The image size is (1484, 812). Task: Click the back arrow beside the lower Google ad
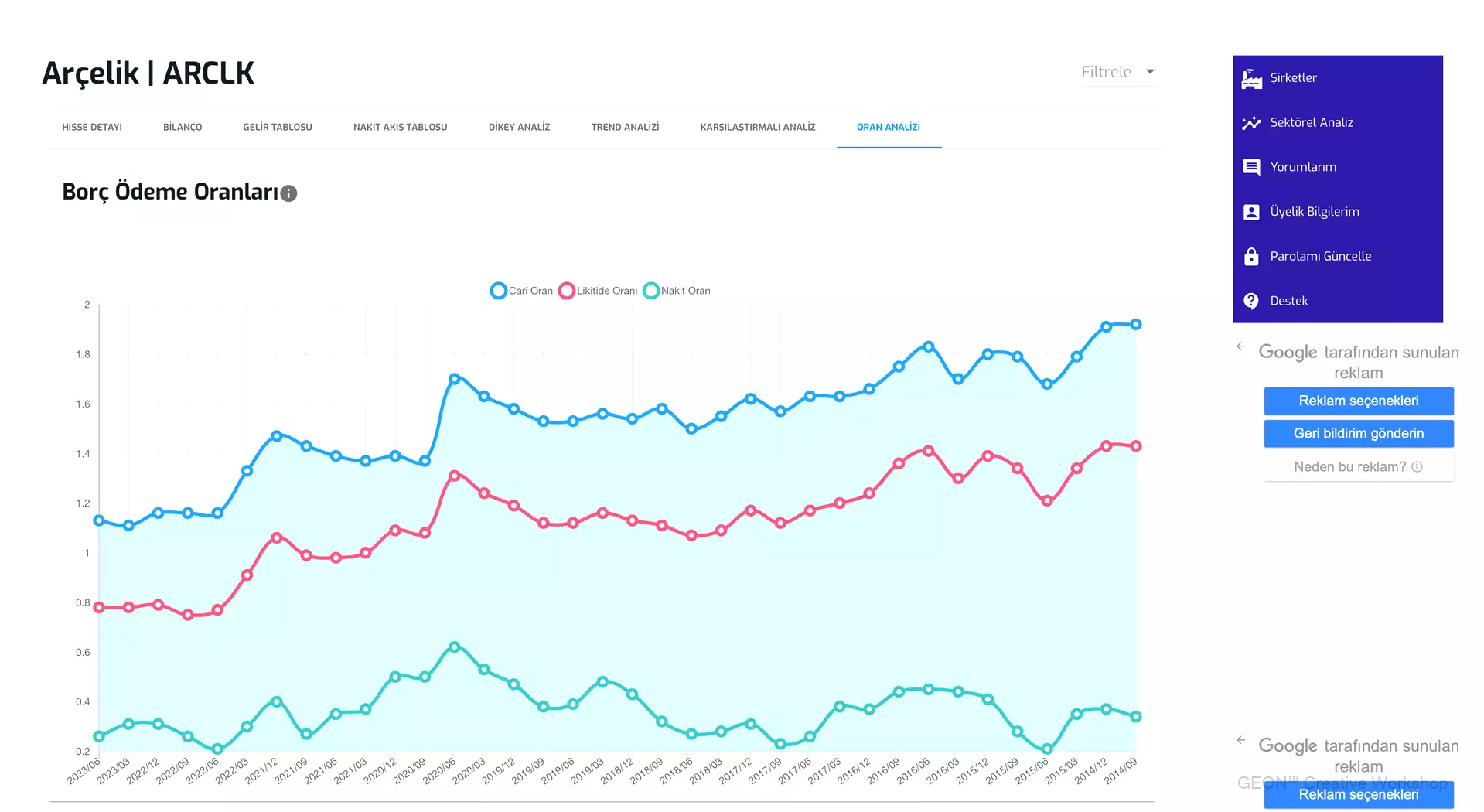1240,740
